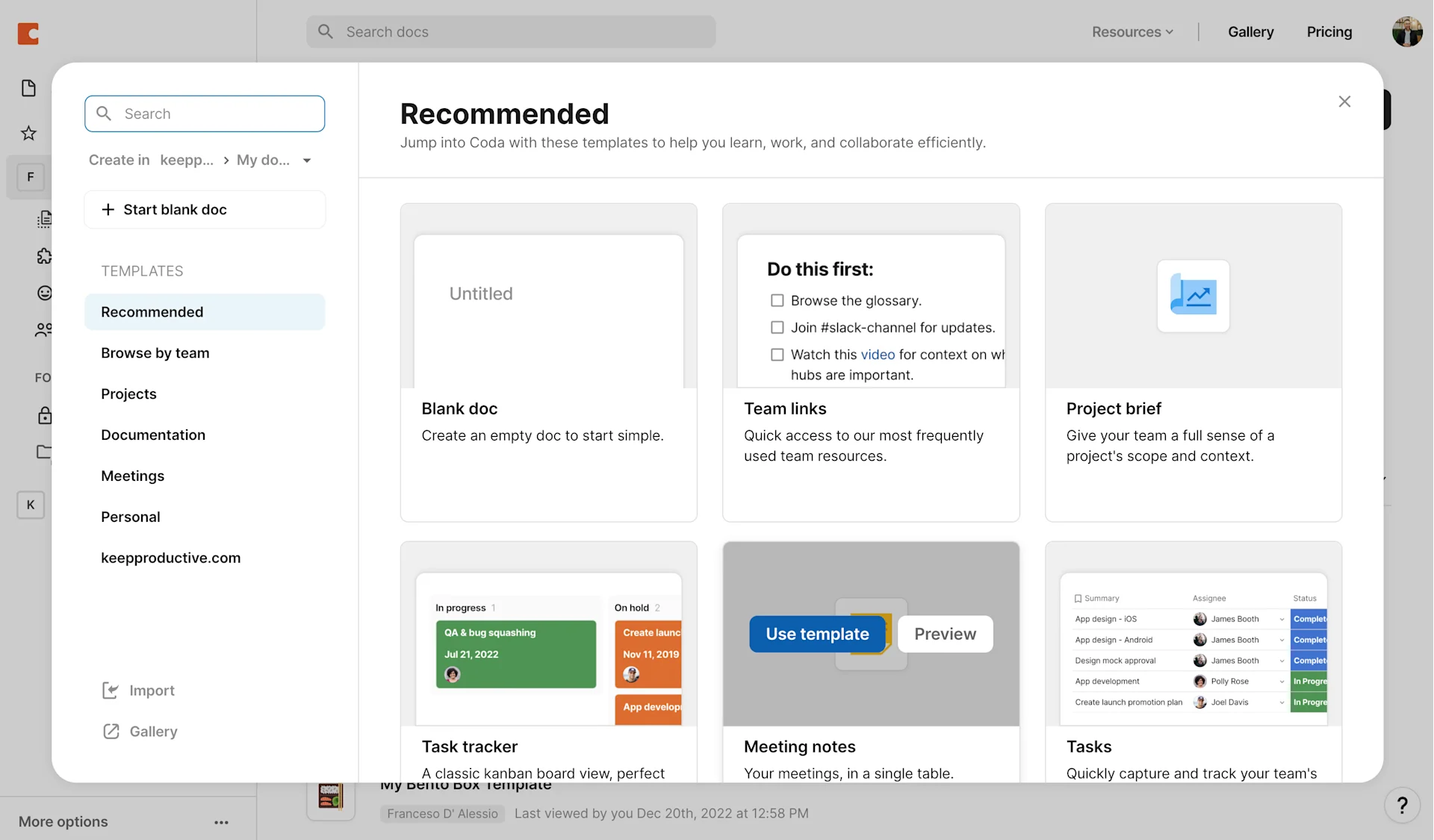Select the Packs puzzle-piece icon

pyautogui.click(x=45, y=256)
